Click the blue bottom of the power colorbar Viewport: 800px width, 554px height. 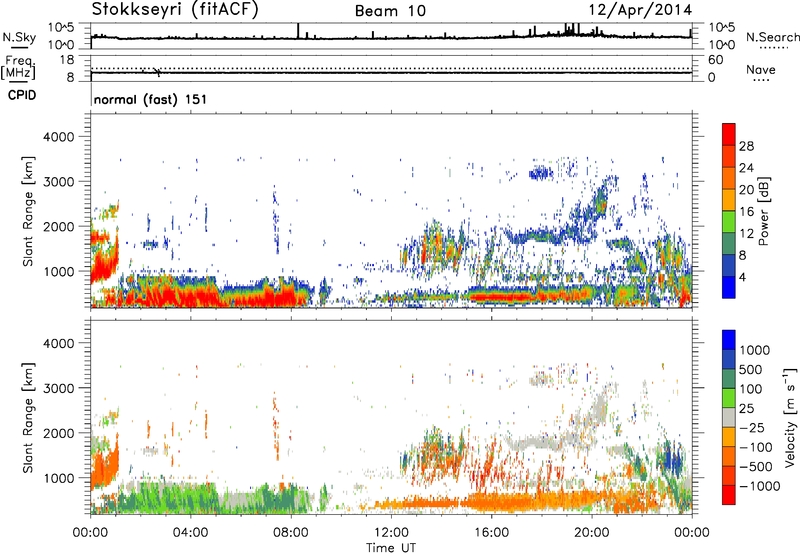(x=729, y=287)
